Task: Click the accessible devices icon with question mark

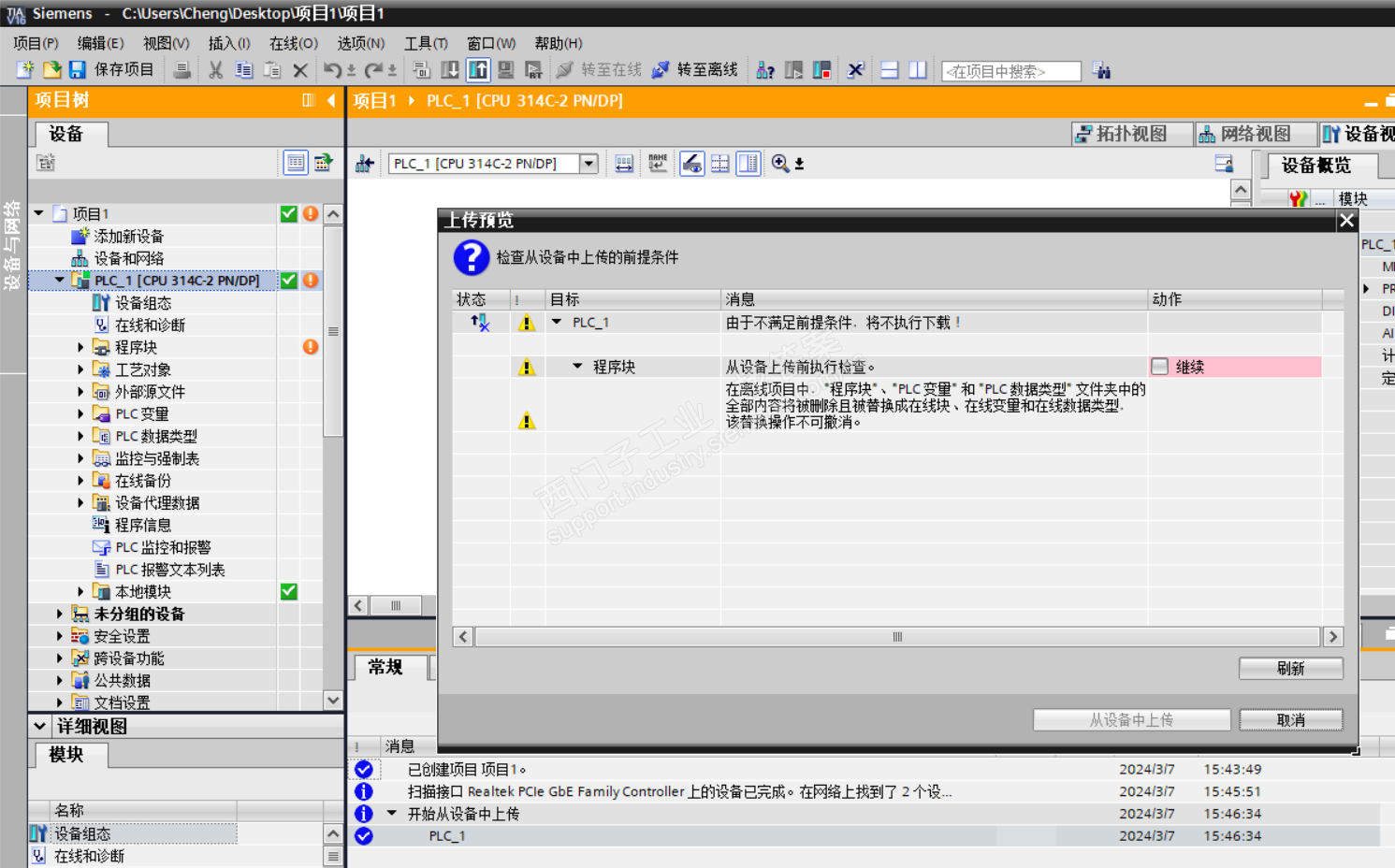Action: (765, 70)
